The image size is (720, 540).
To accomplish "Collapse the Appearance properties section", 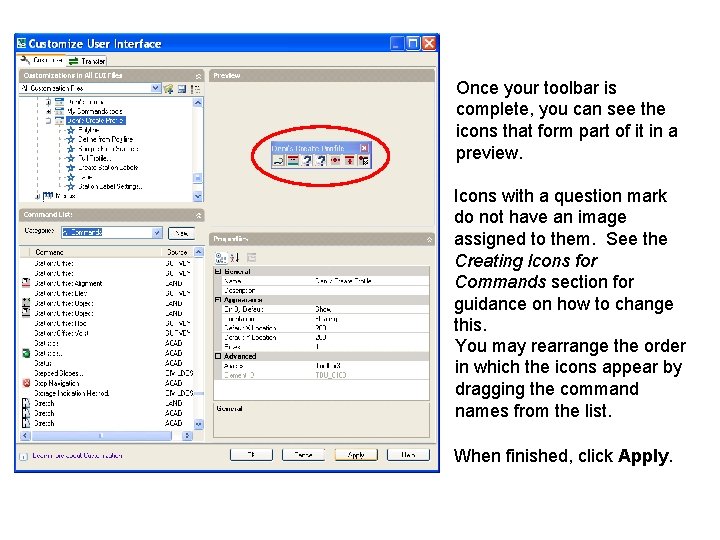I will coord(218,299).
